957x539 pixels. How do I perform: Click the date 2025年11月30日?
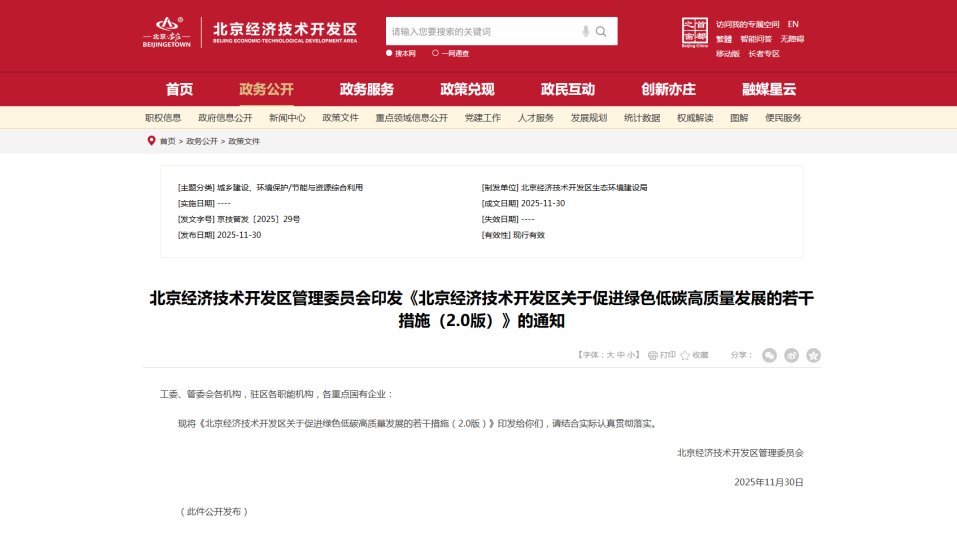(x=769, y=482)
